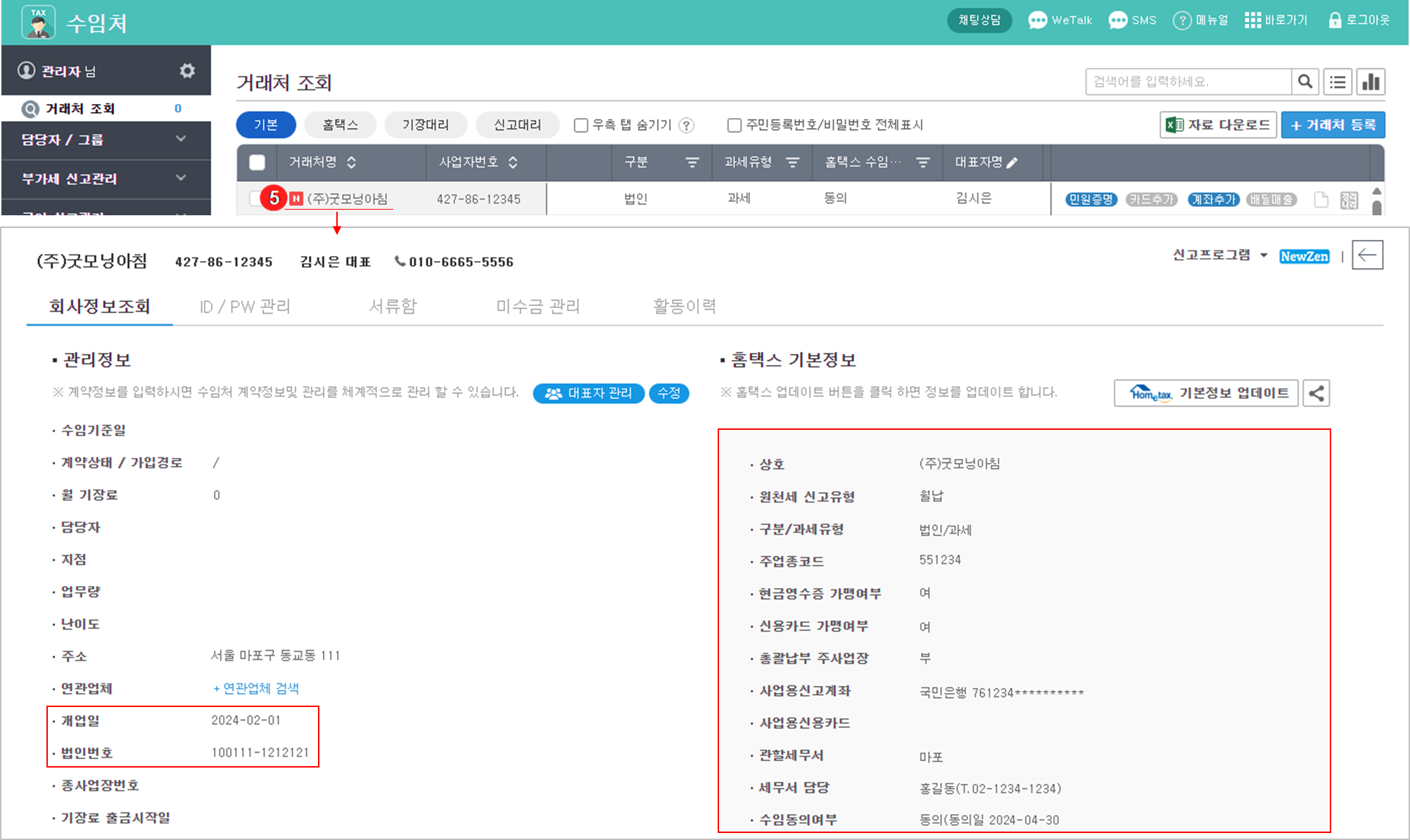This screenshot has width=1410, height=840.
Task: Select the 홈택스 filter tab
Action: click(x=341, y=125)
